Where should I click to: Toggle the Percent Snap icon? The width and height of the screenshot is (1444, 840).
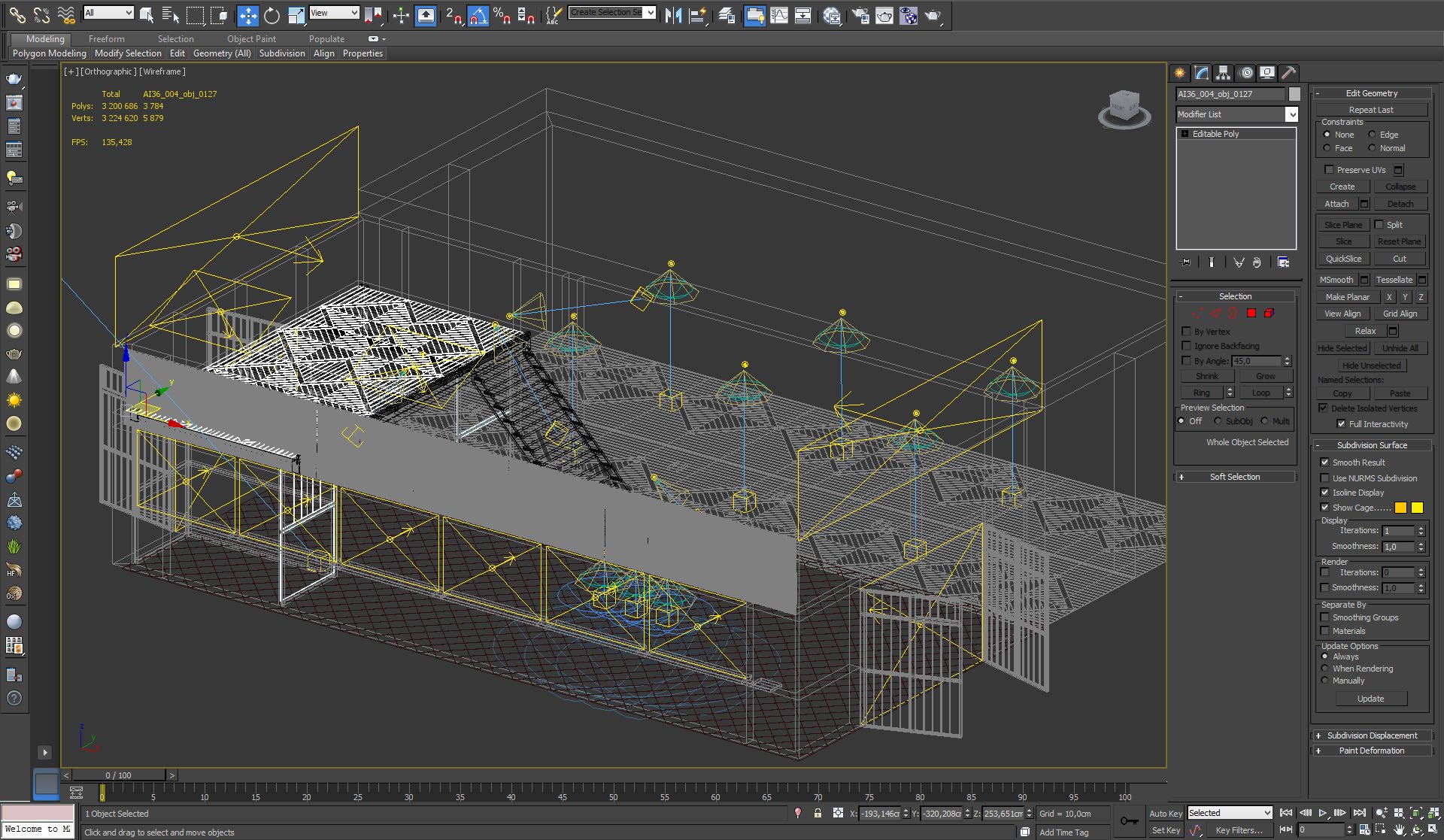click(502, 15)
